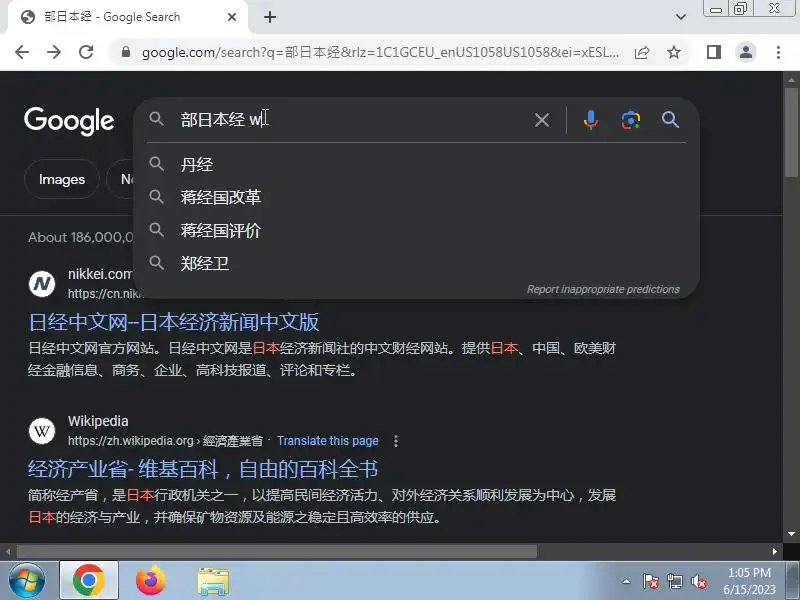
Task: Click the horizontal scrollbar thumb
Action: tap(277, 552)
